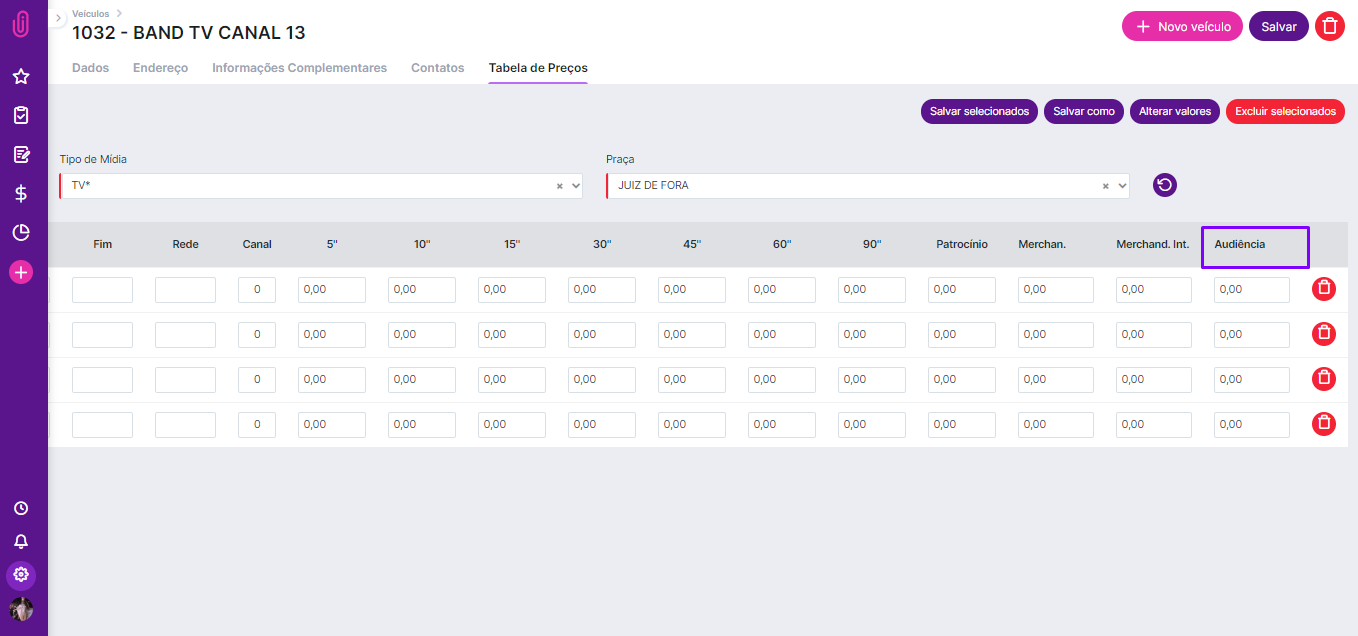
Task: Click the Audiência field in fourth row
Action: tap(1252, 425)
